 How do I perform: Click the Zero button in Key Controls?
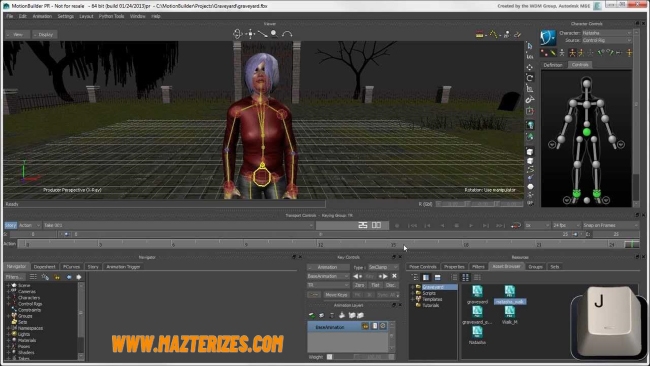pyautogui.click(x=359, y=285)
